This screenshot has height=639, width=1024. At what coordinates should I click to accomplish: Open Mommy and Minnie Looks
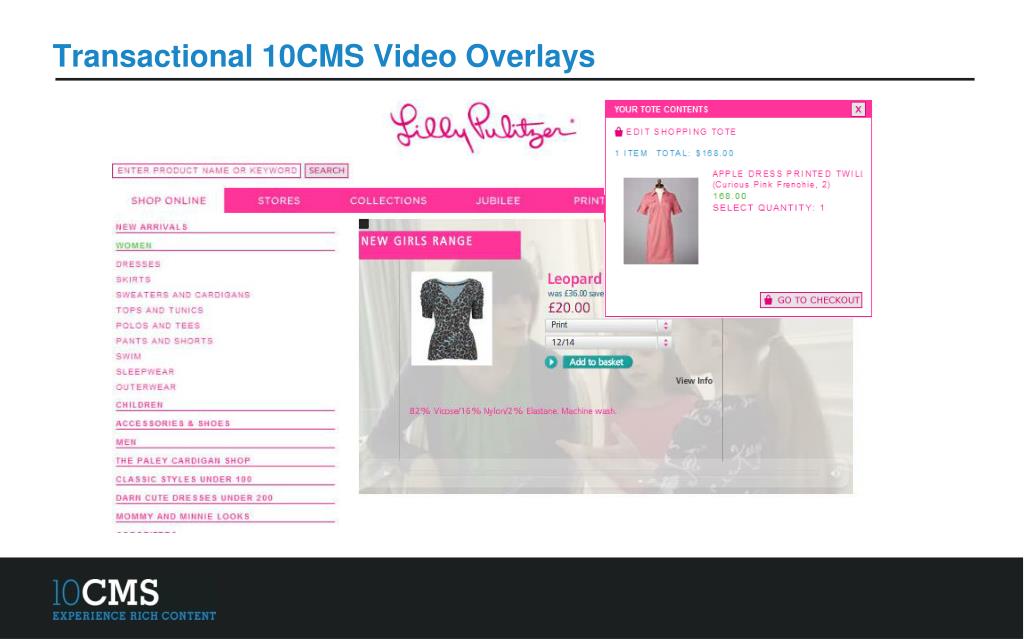(183, 516)
